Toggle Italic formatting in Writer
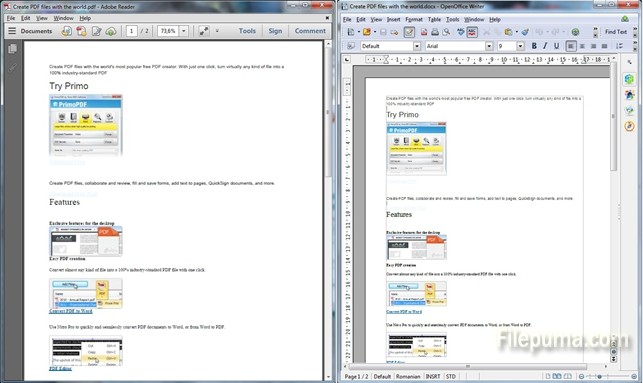This screenshot has height=383, width=643. (x=545, y=46)
